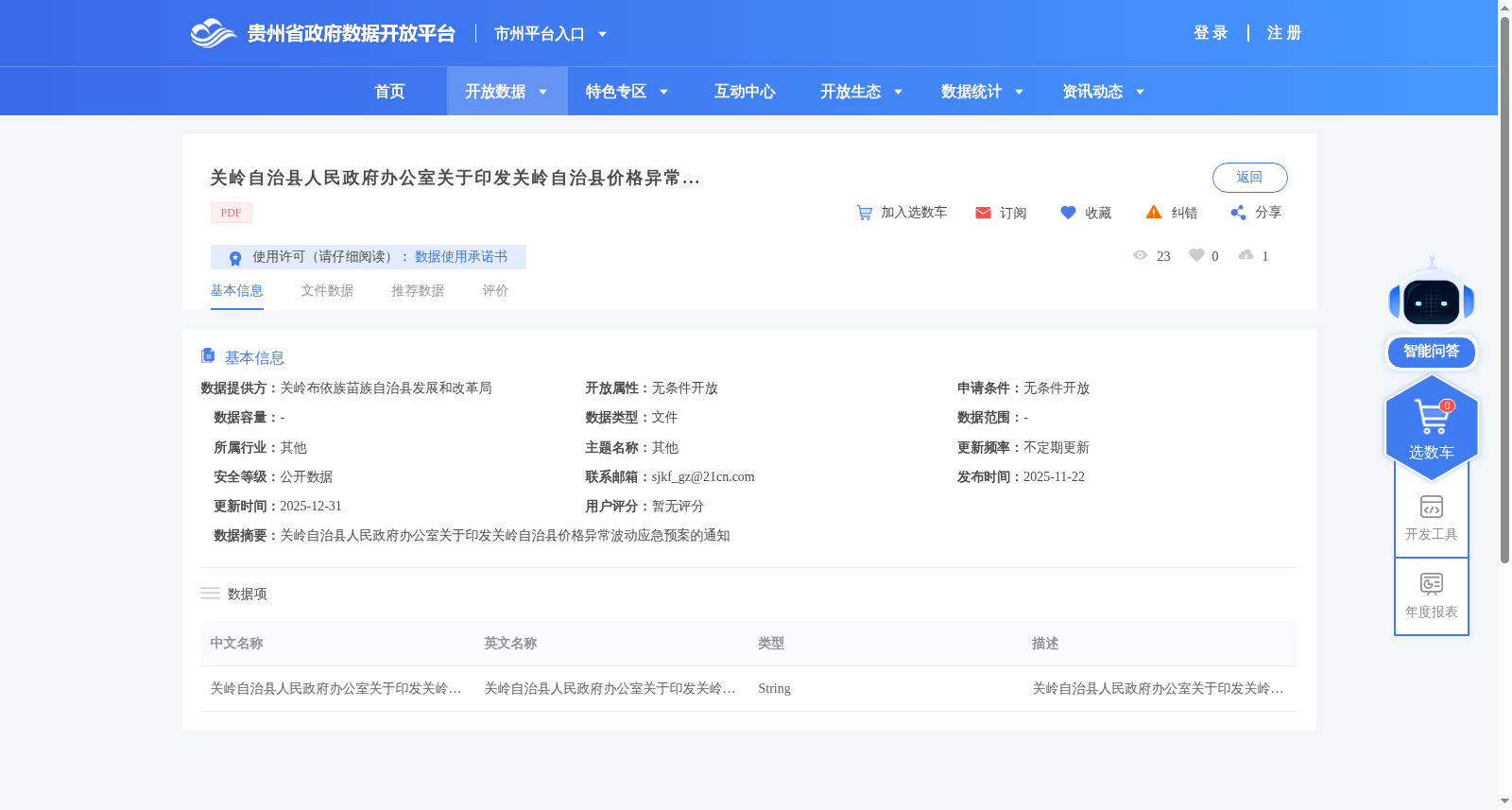
Task: Expand the 特色专区 menu arrow
Action: (x=664, y=92)
